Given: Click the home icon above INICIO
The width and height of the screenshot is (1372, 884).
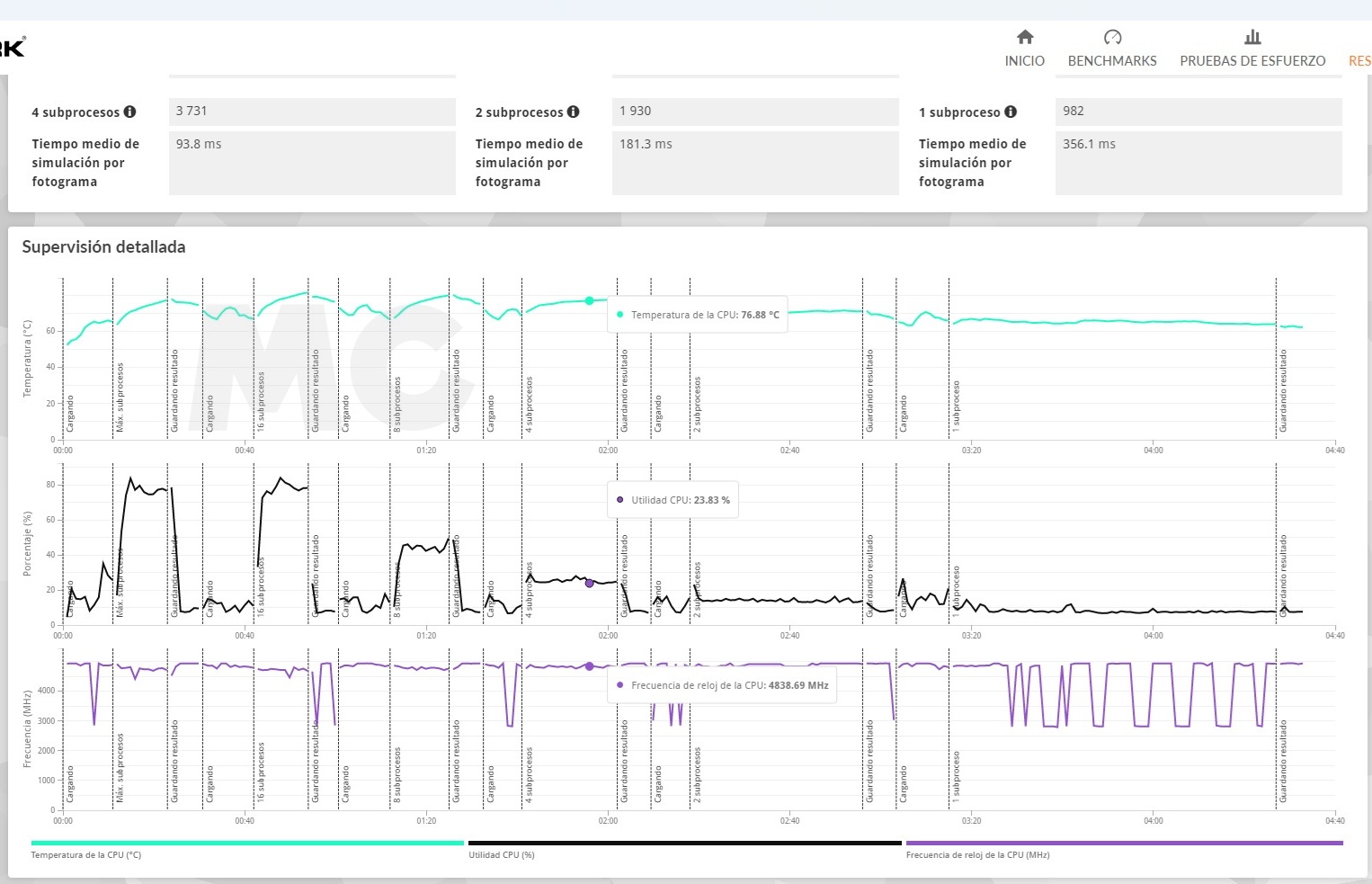Looking at the screenshot, I should click(x=1024, y=37).
